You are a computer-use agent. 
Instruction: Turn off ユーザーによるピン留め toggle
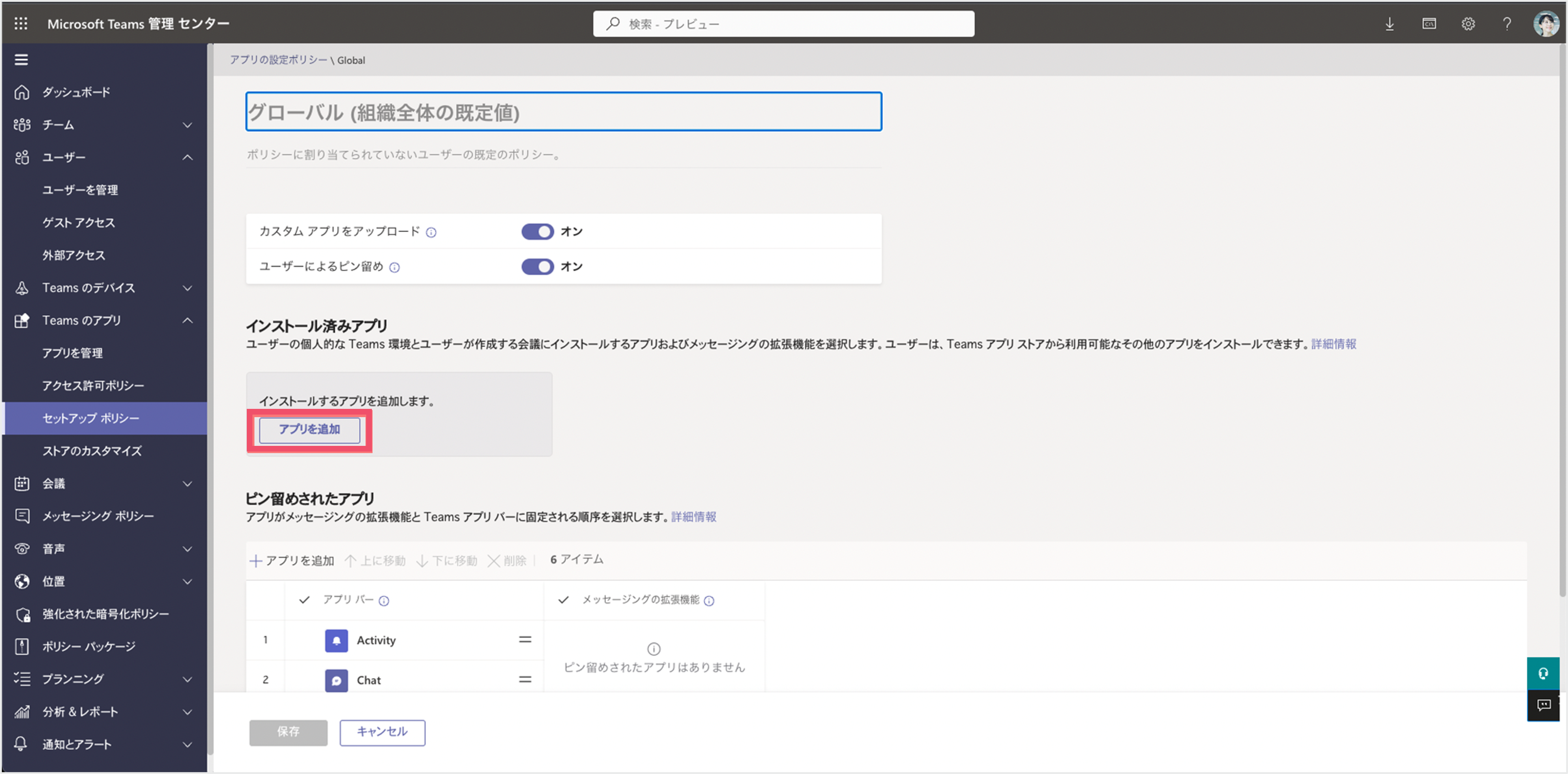(538, 267)
